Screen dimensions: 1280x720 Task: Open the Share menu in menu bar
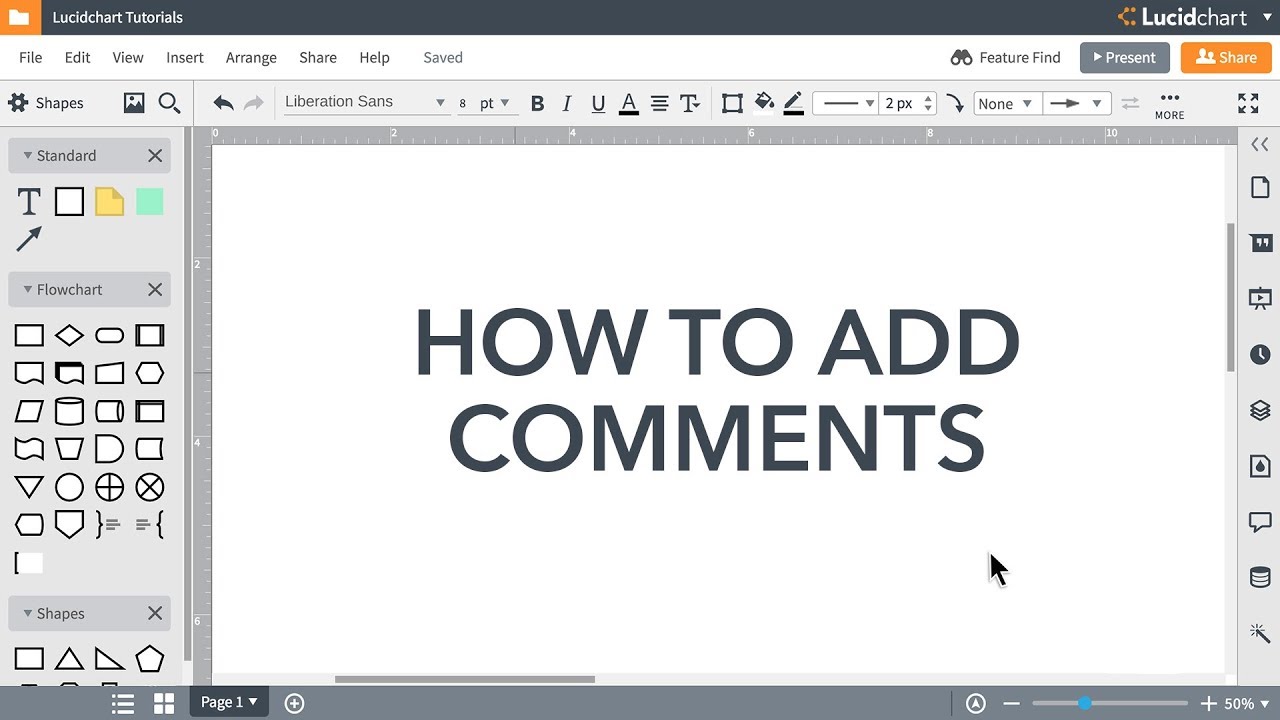[318, 58]
